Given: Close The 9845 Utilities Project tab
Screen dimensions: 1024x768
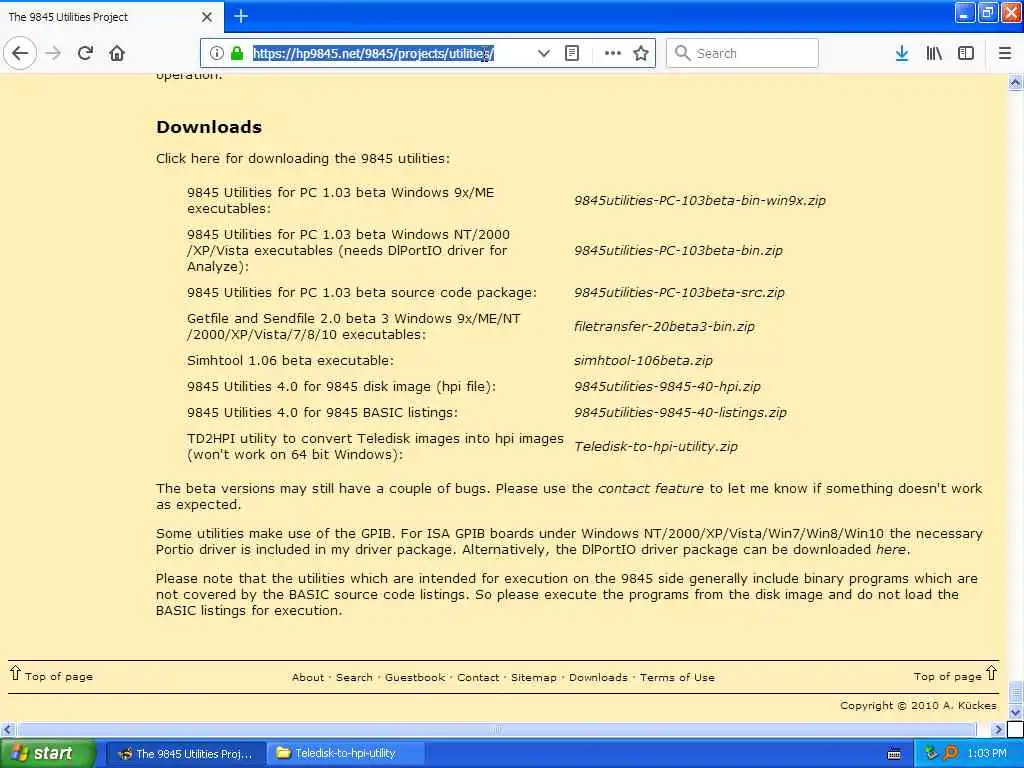Looking at the screenshot, I should coord(207,17).
